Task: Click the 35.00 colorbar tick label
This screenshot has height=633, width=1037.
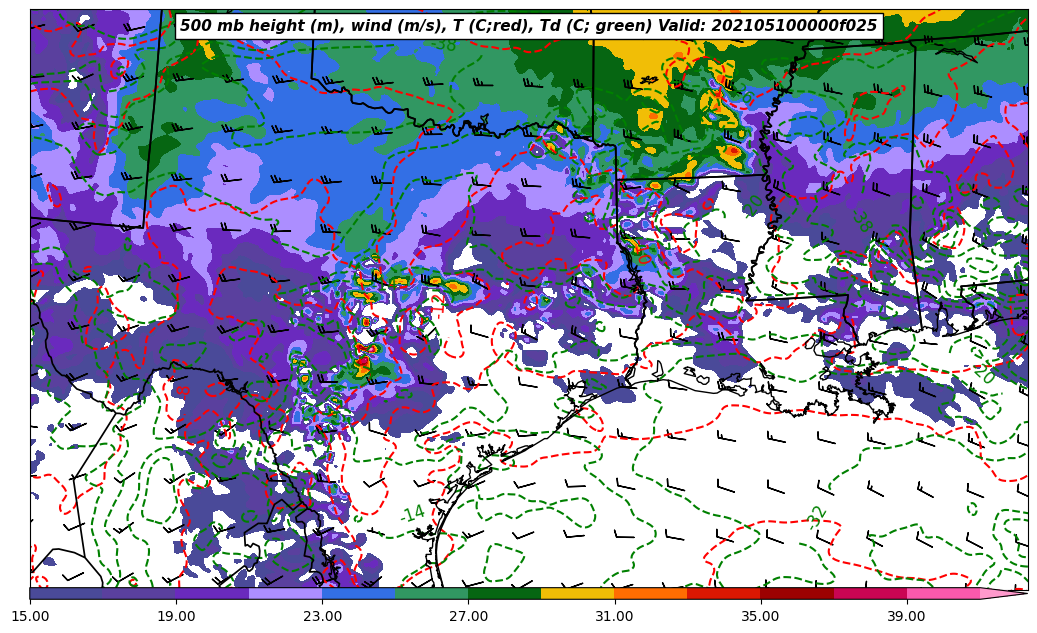Action: (760, 617)
